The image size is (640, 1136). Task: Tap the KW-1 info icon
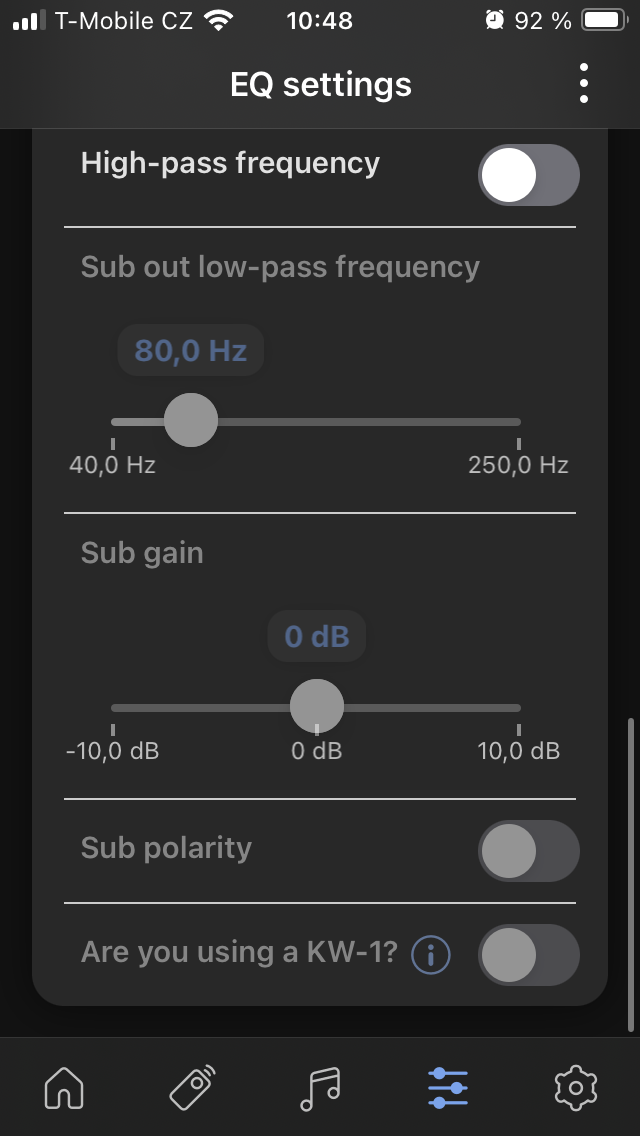(431, 955)
